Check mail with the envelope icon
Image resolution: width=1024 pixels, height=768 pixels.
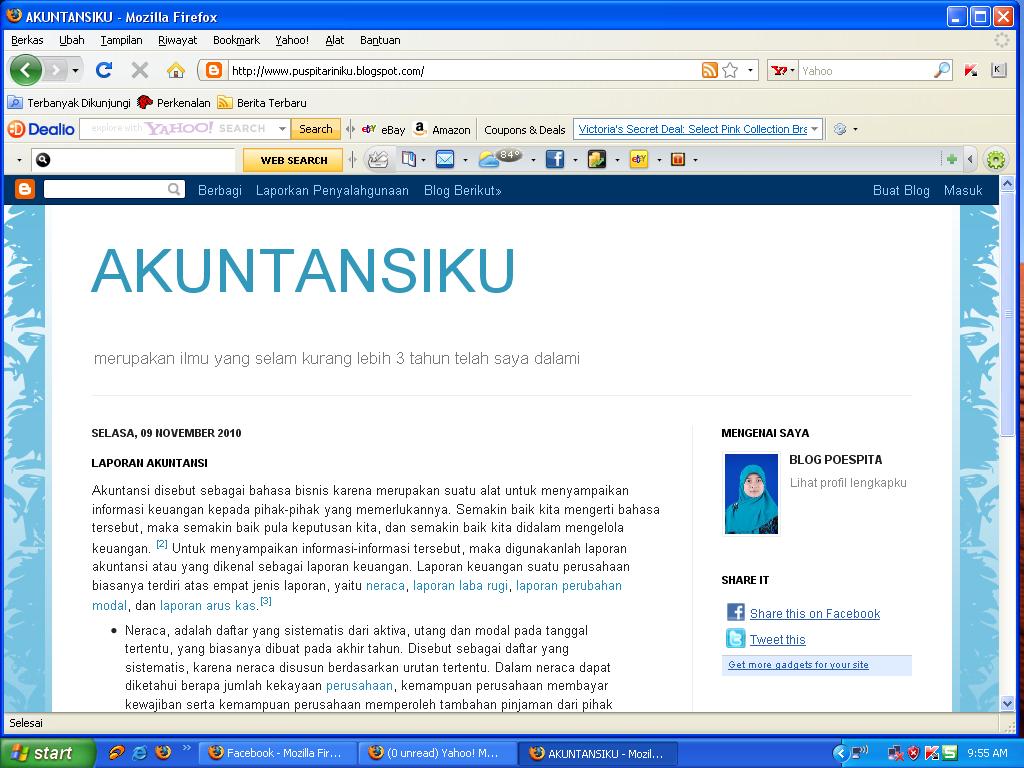tap(445, 158)
